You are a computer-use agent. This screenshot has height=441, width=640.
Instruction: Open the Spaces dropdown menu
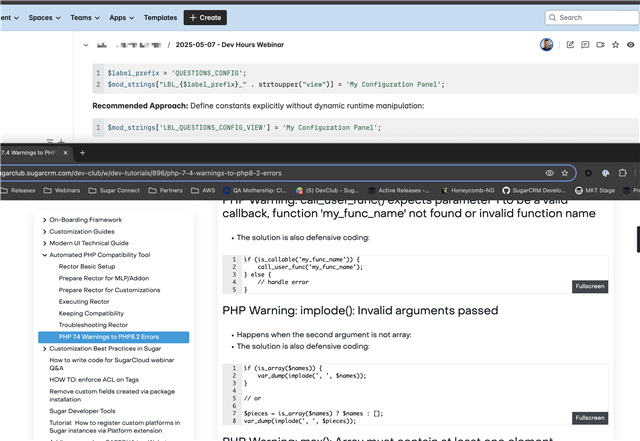click(x=44, y=18)
